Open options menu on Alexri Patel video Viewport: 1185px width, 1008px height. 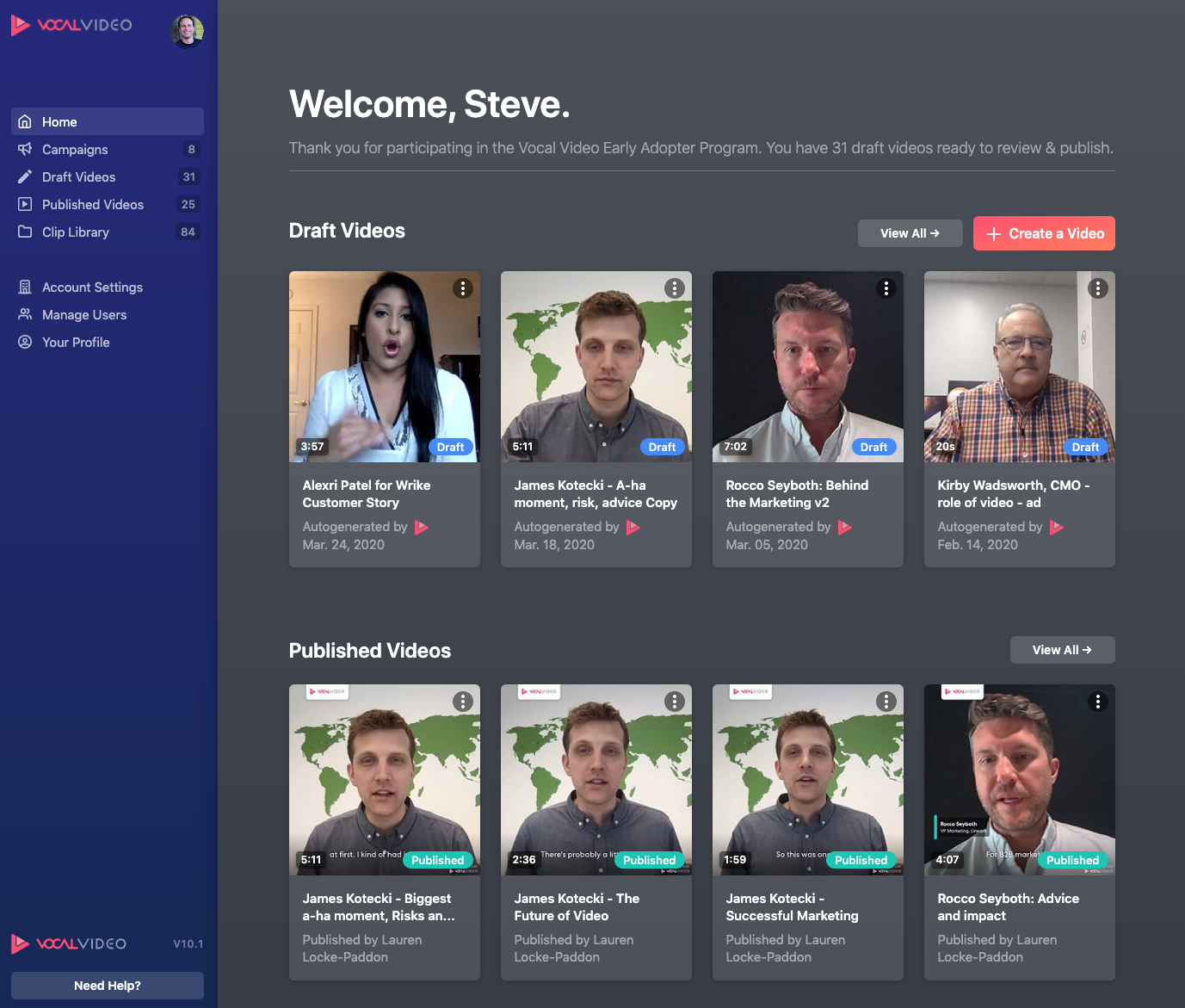tap(463, 288)
